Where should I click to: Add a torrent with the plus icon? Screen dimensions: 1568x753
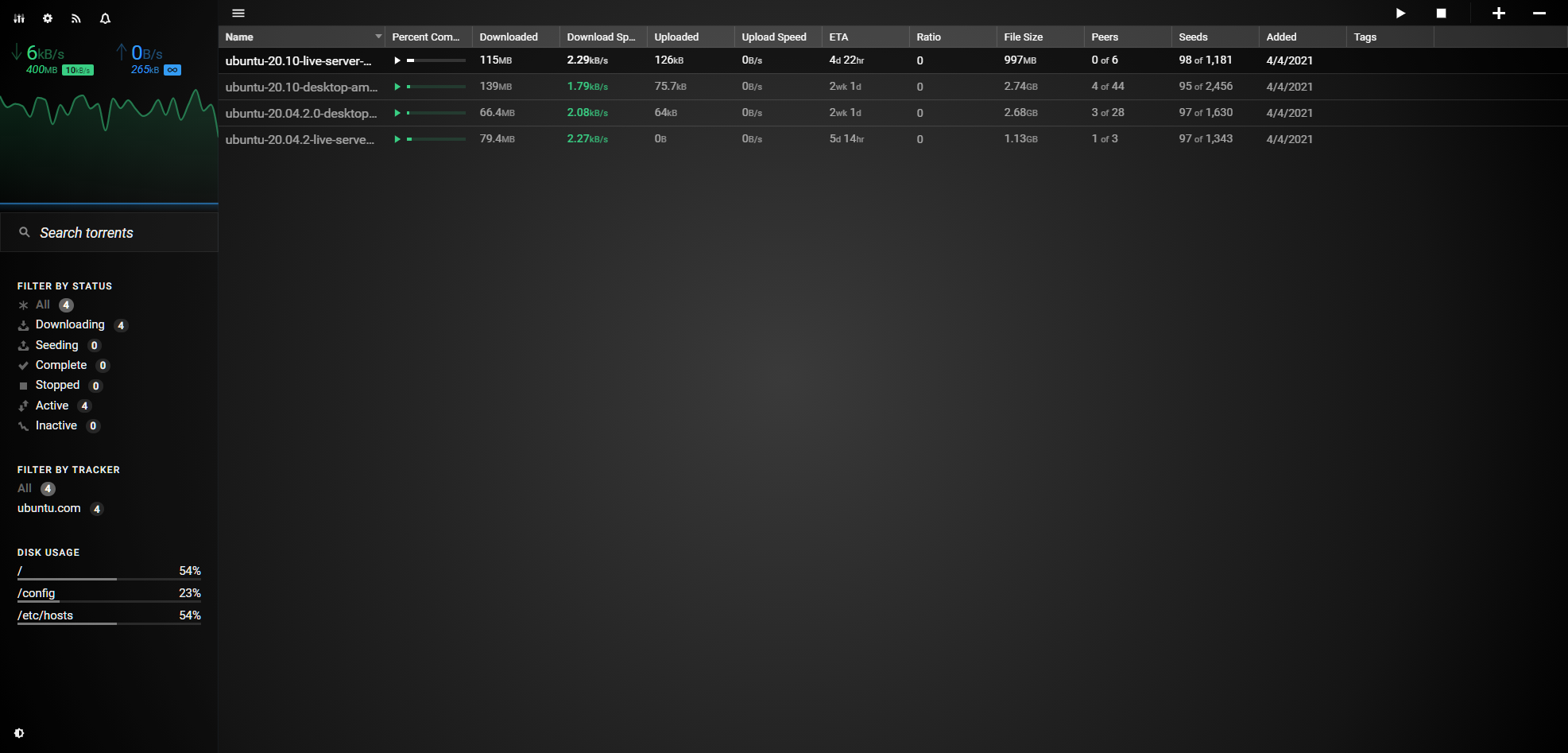click(x=1498, y=14)
